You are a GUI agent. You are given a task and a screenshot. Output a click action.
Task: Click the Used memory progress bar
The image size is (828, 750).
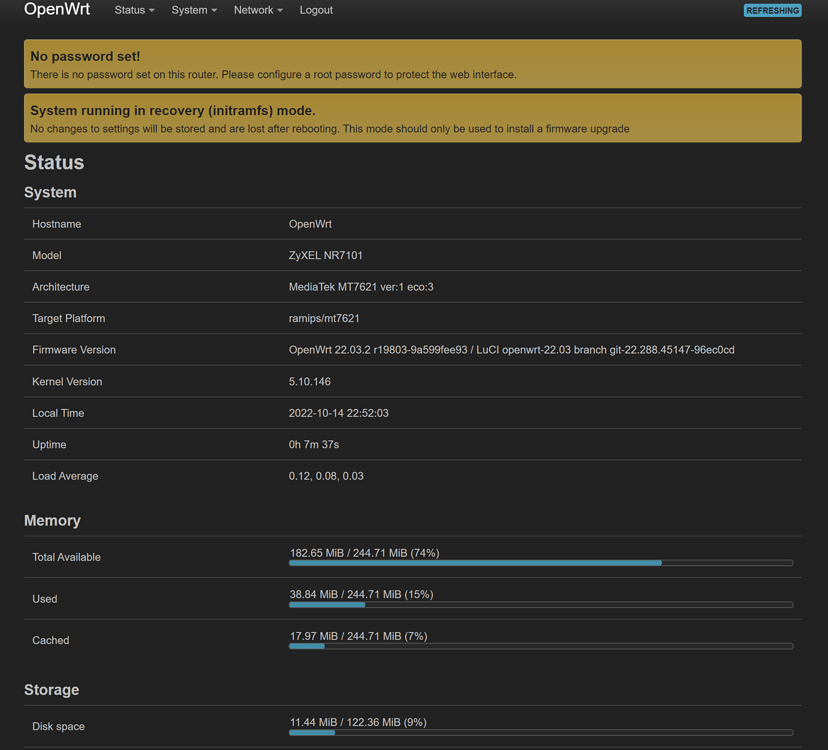pos(540,605)
